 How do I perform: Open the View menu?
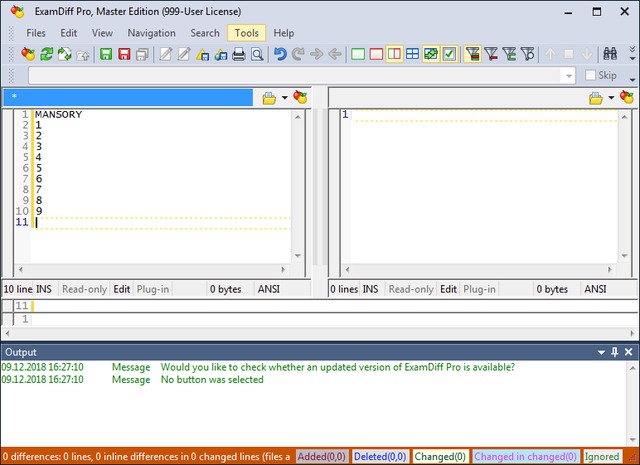[x=102, y=33]
